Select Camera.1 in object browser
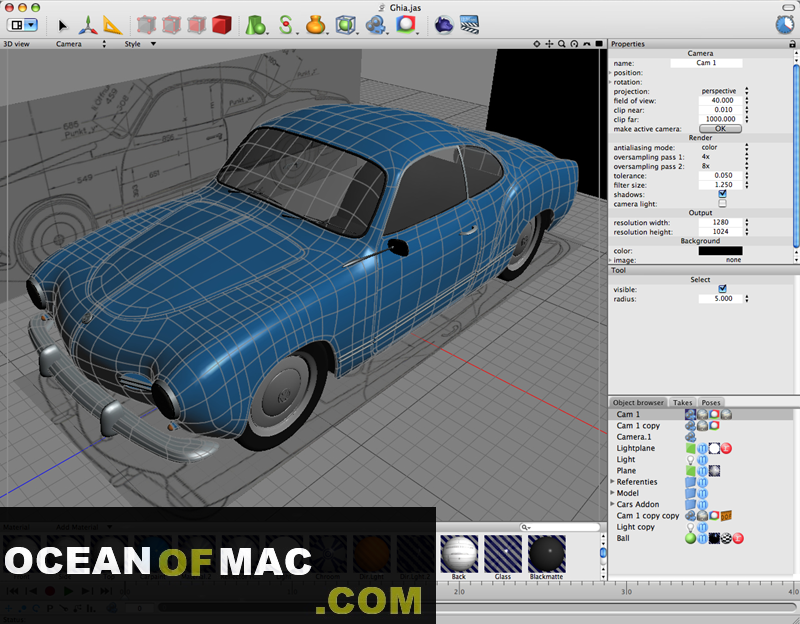Screen dimensions: 800x624 [634, 437]
